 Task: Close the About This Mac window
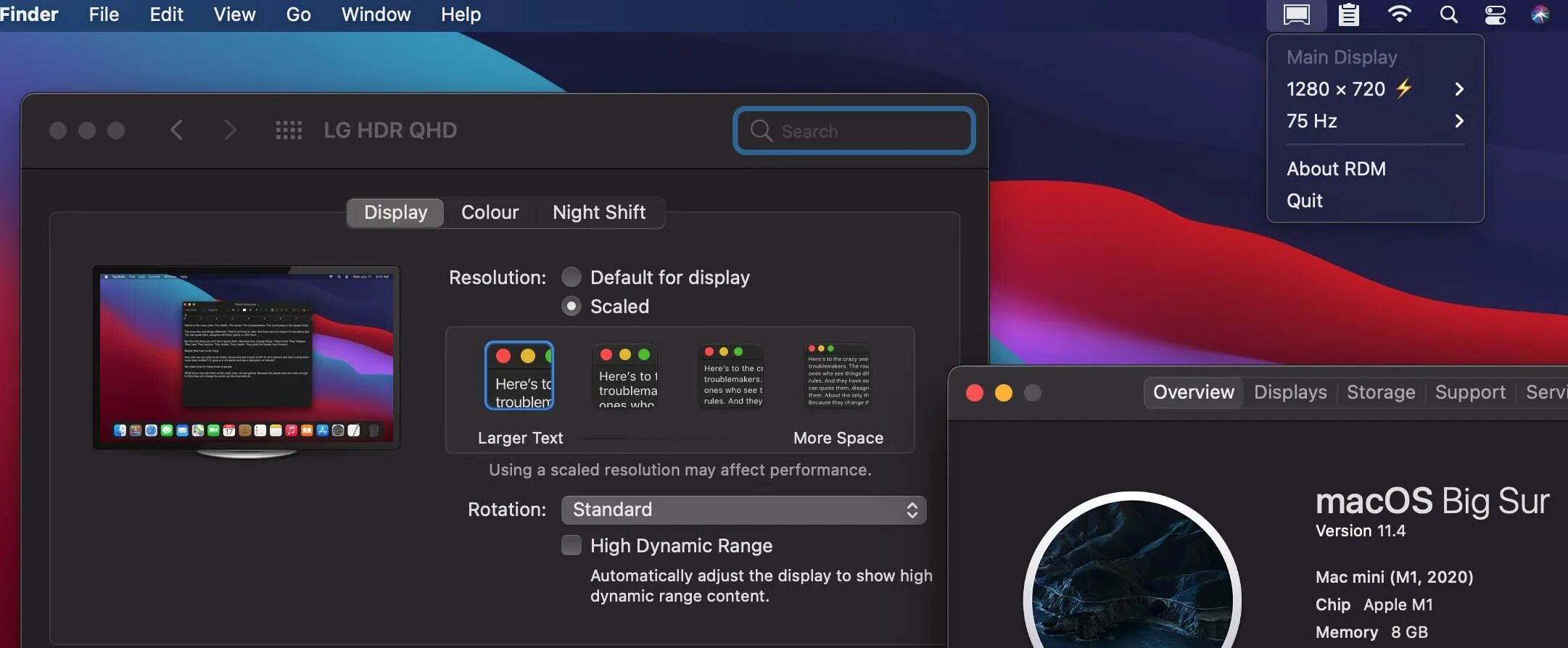click(975, 392)
